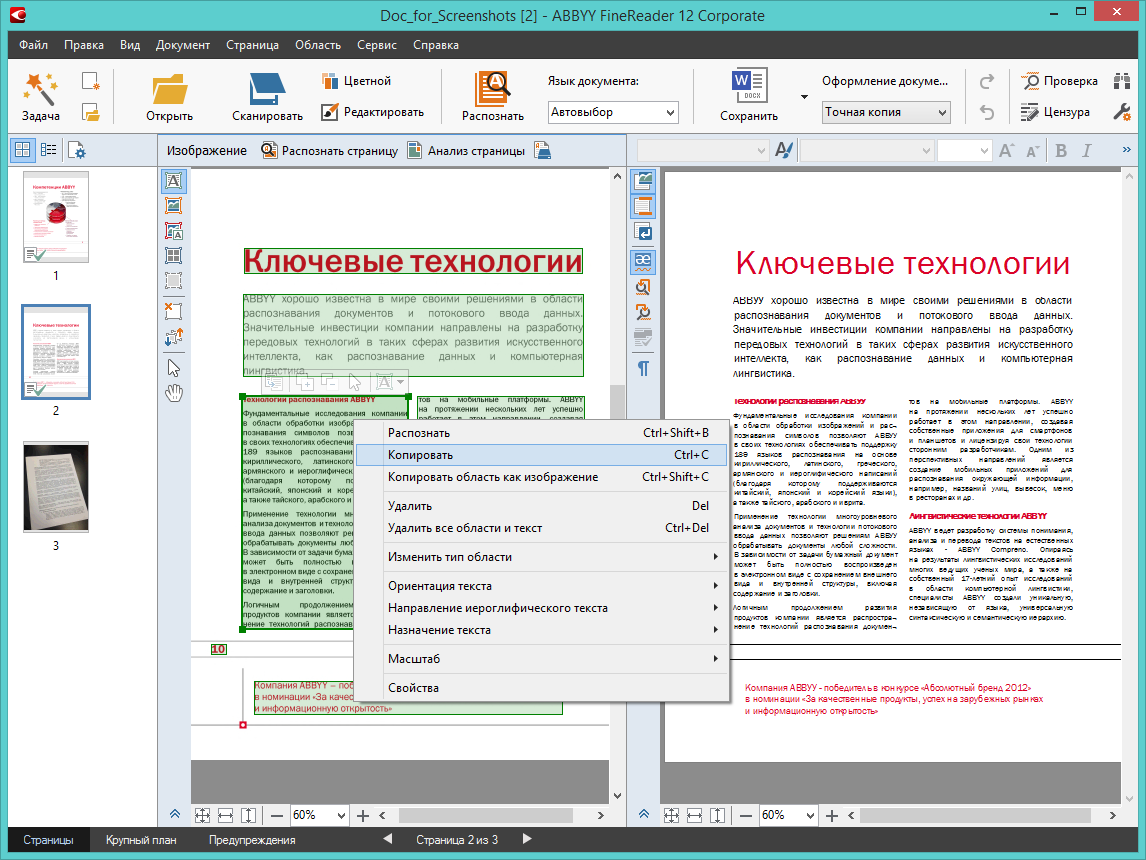This screenshot has width=1146, height=860.
Task: Fit image pane to page width
Action: pyautogui.click(x=226, y=815)
